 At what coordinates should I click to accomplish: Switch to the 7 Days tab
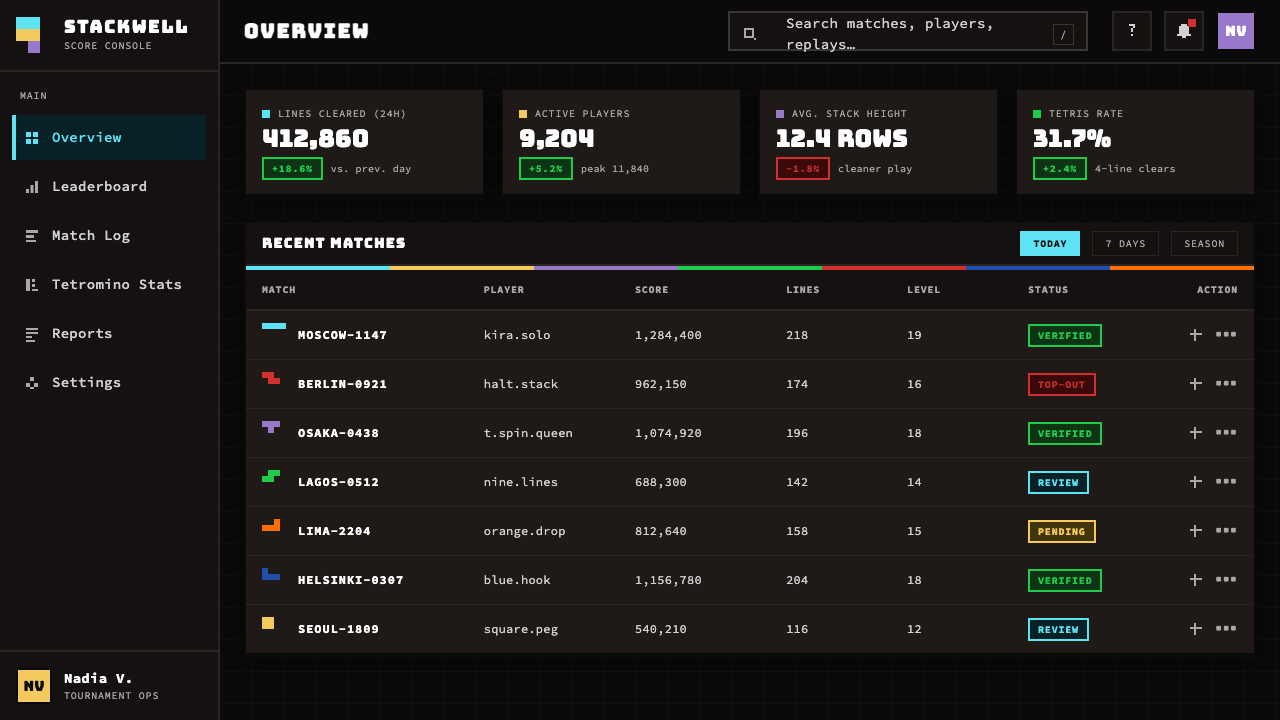coord(1125,243)
